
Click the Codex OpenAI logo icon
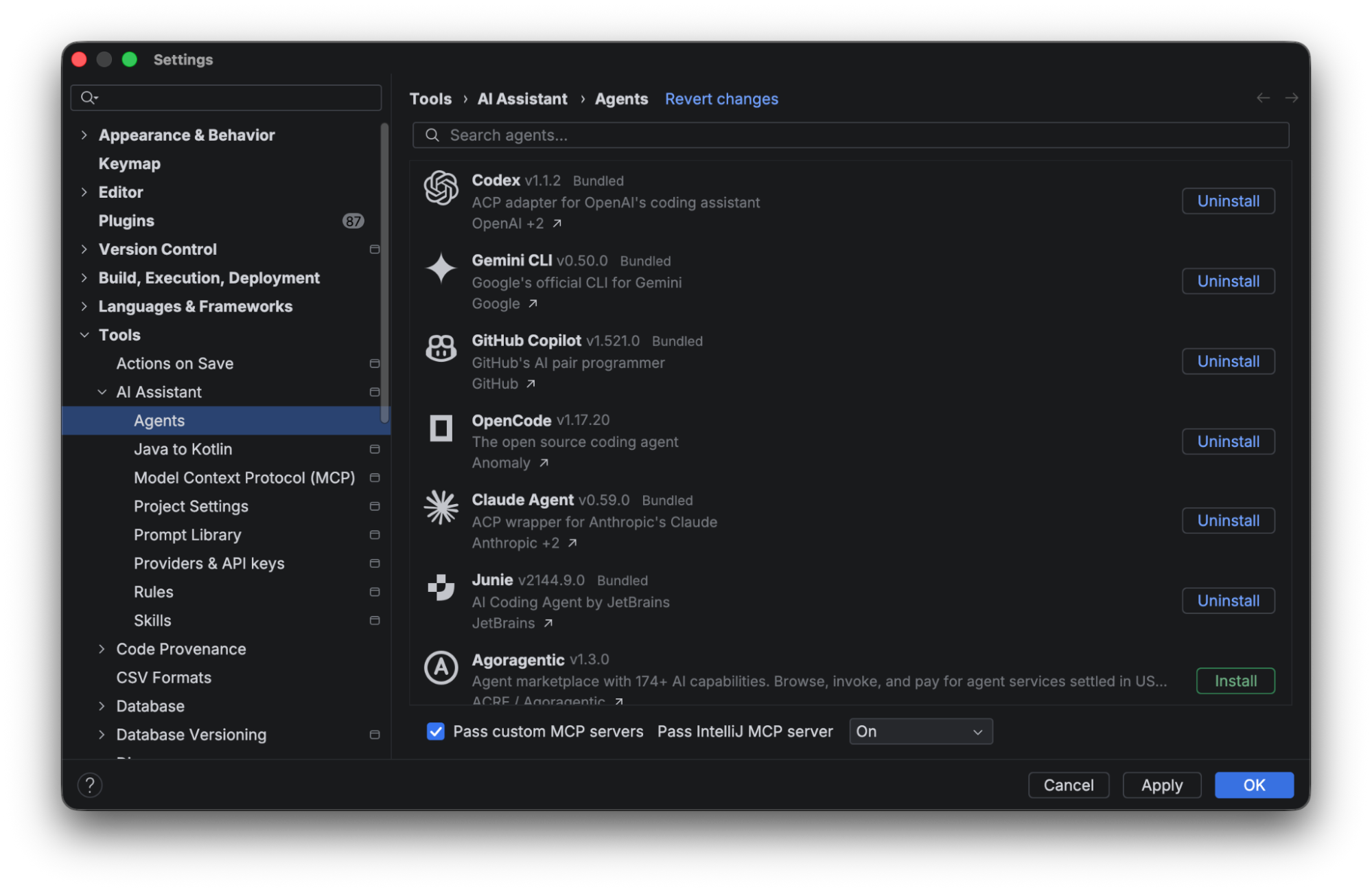click(441, 187)
